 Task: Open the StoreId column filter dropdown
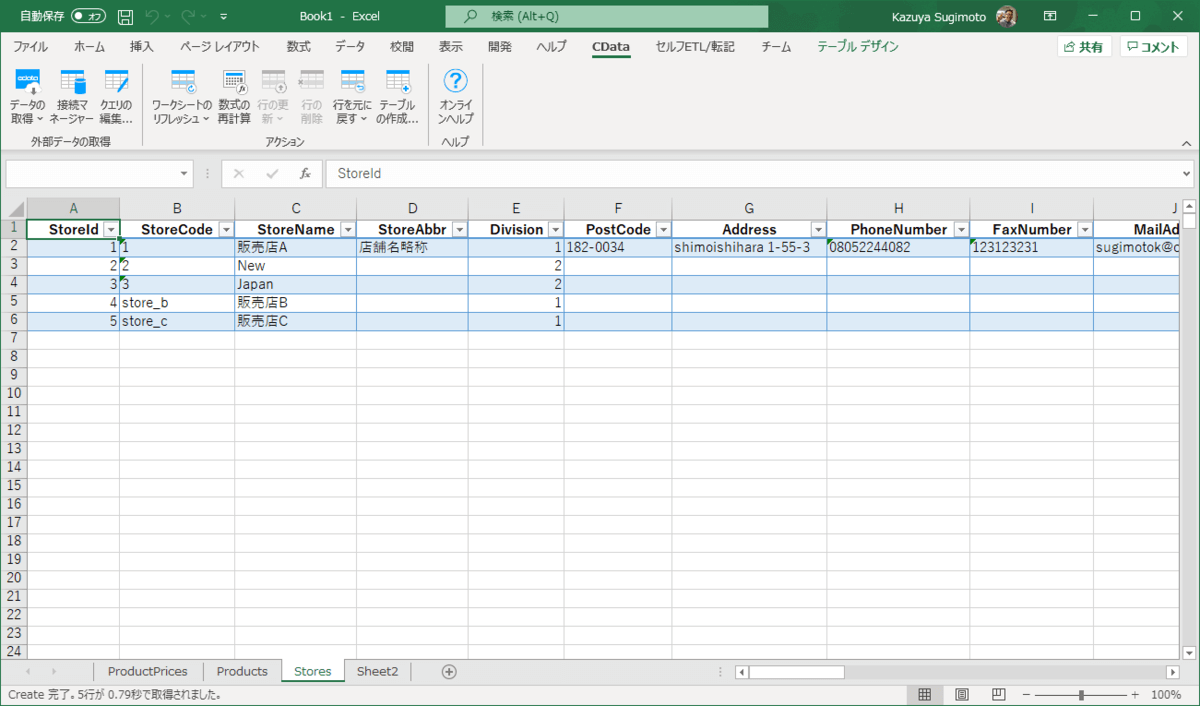[111, 230]
